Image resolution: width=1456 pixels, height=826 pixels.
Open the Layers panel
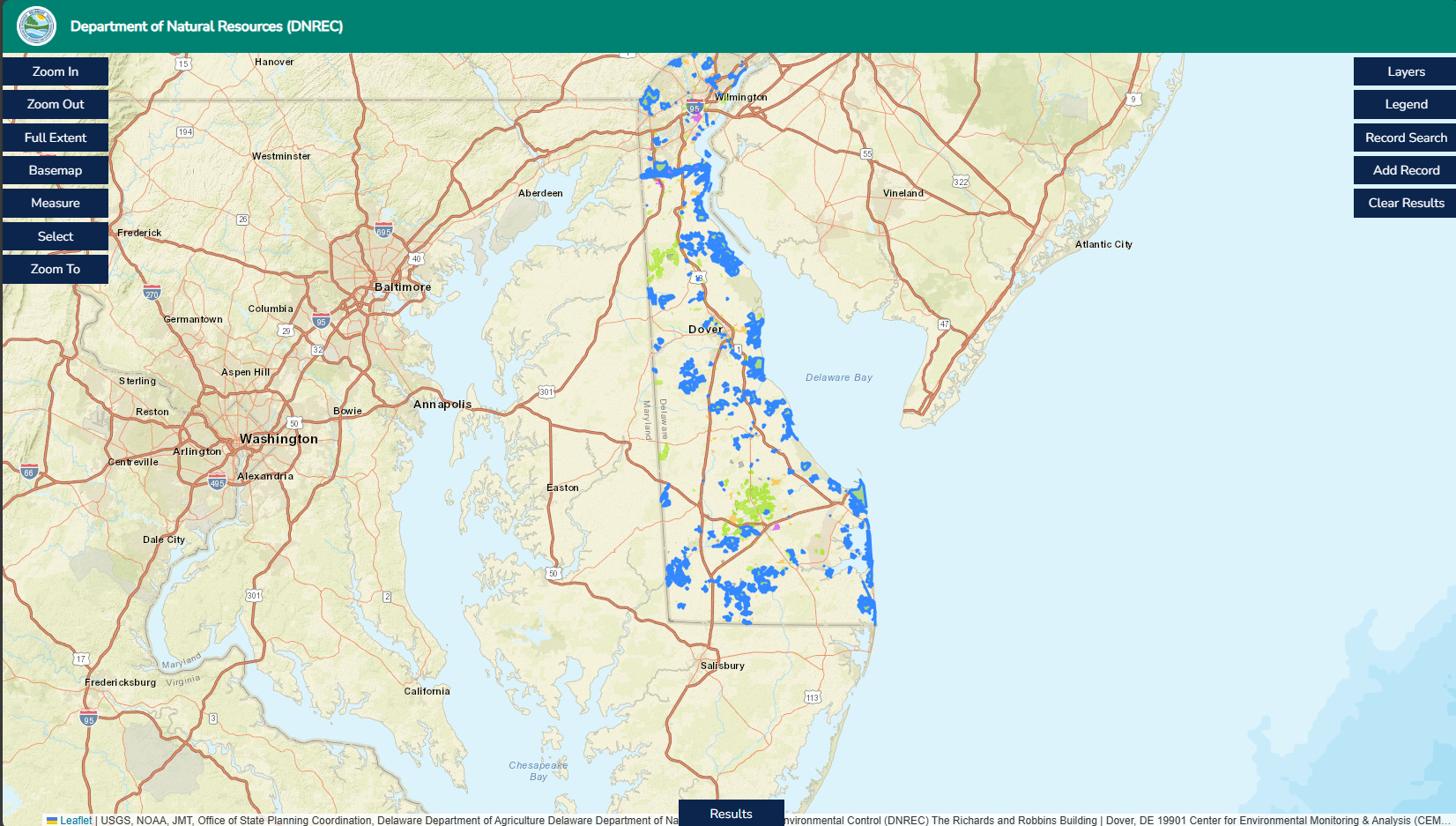(x=1405, y=71)
